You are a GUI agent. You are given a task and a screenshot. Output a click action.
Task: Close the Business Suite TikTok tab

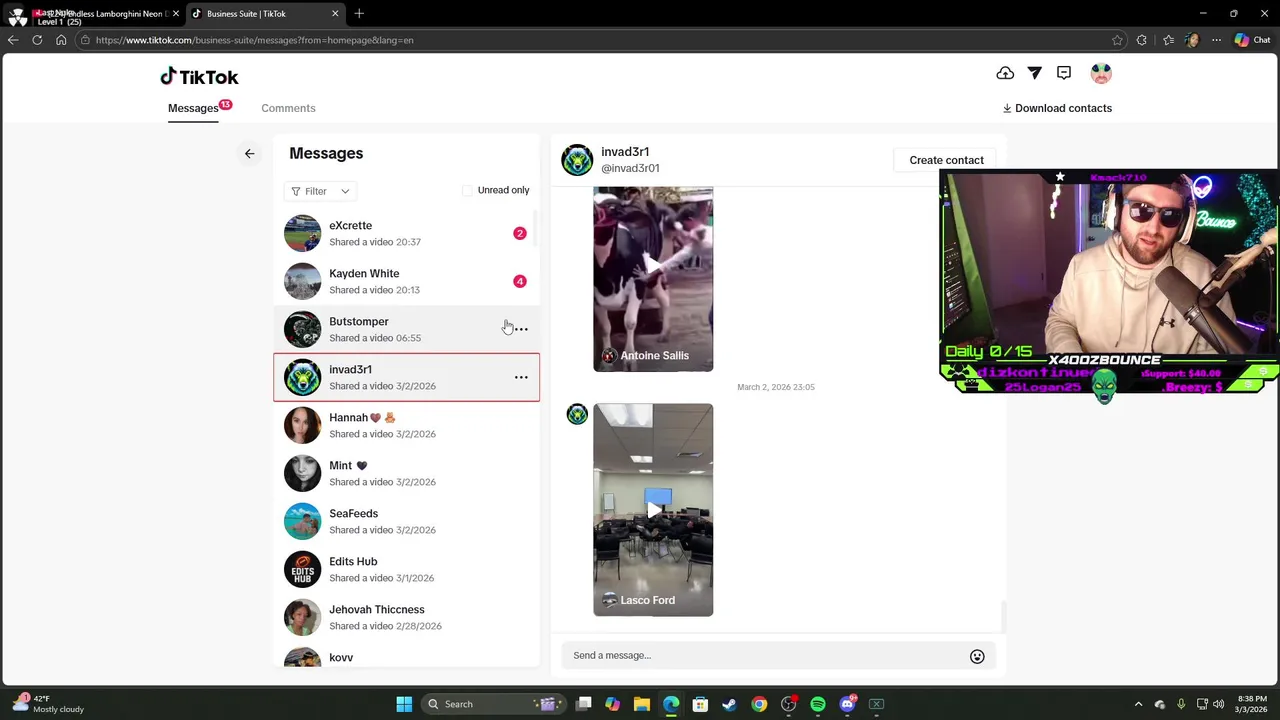(x=335, y=14)
